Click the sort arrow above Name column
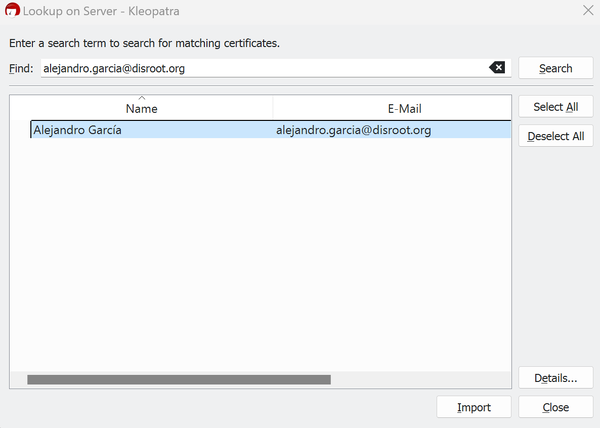The width and height of the screenshot is (600, 428). pos(141,98)
